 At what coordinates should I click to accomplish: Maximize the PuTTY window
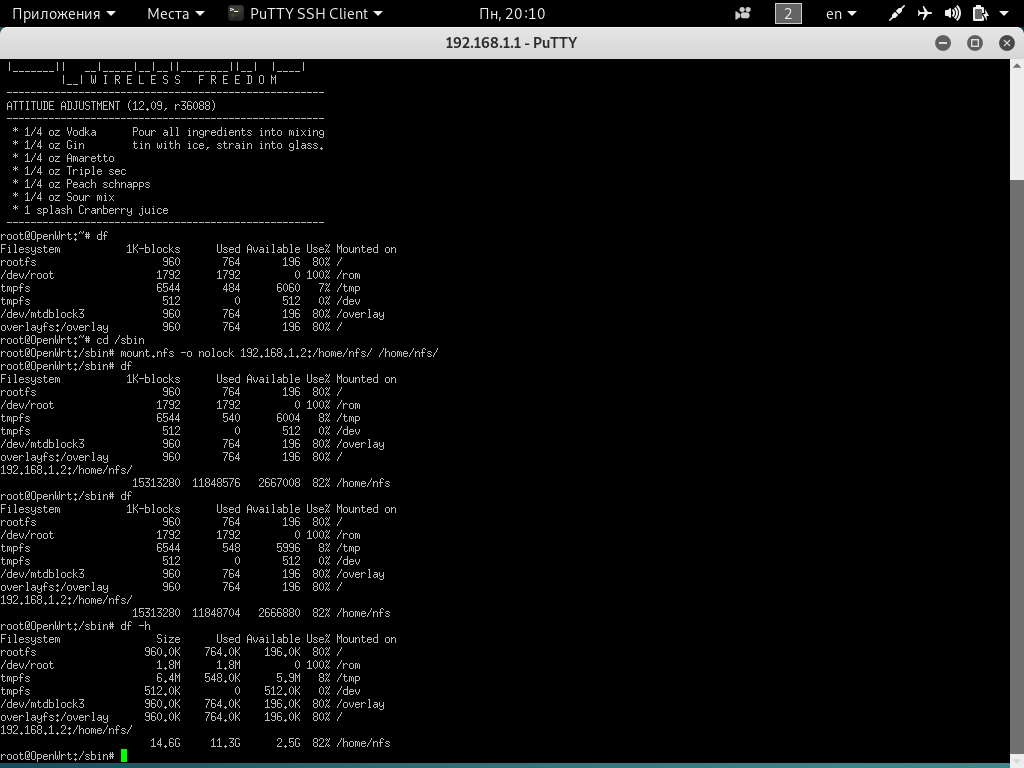tap(975, 43)
